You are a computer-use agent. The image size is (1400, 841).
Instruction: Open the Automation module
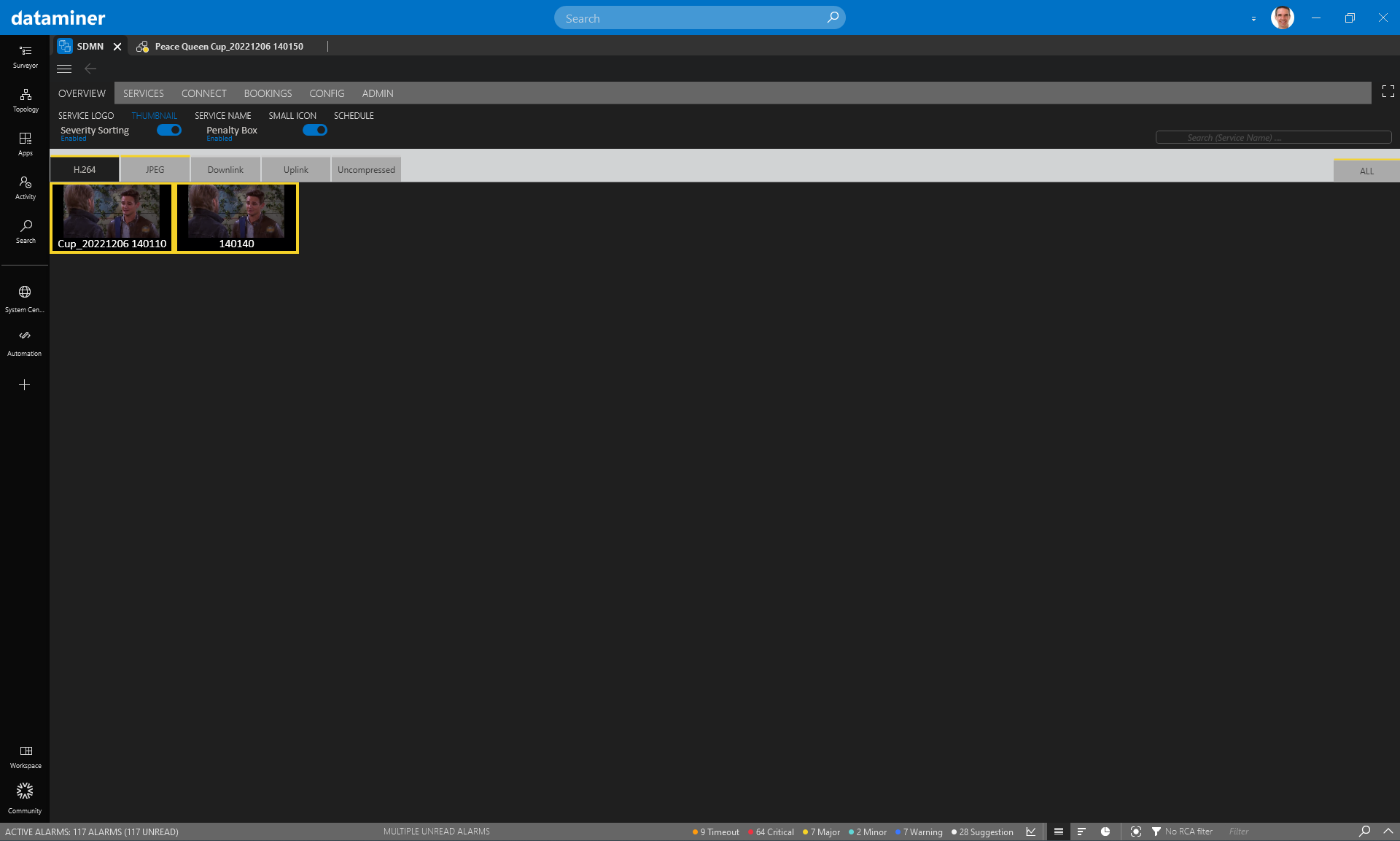[x=25, y=343]
